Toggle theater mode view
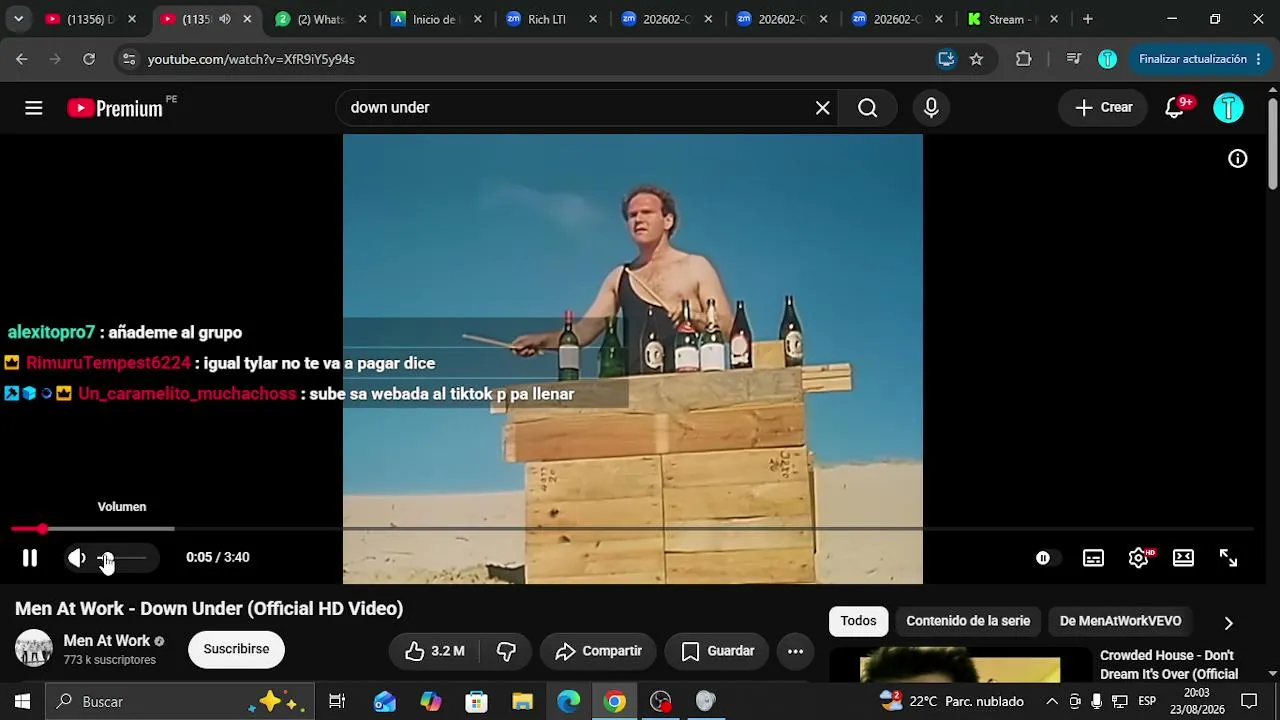The image size is (1280, 720). 1184,558
